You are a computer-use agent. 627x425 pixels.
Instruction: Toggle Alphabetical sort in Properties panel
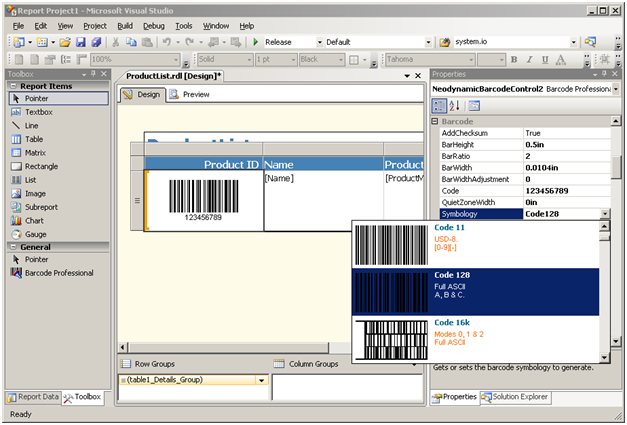pos(454,106)
